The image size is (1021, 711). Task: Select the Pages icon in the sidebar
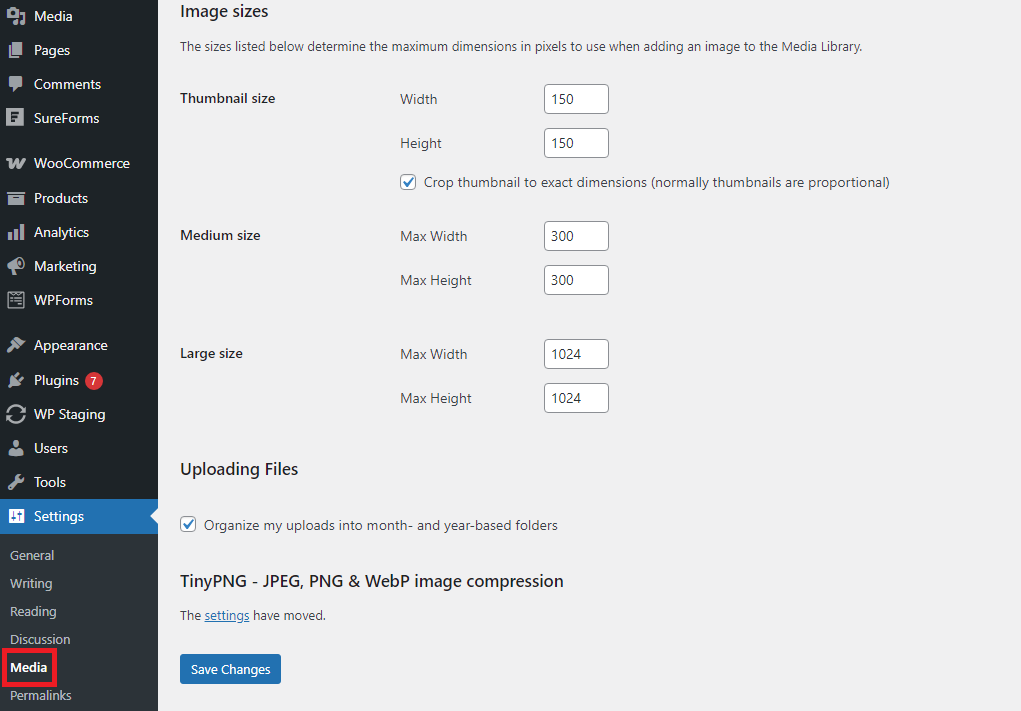[x=17, y=50]
